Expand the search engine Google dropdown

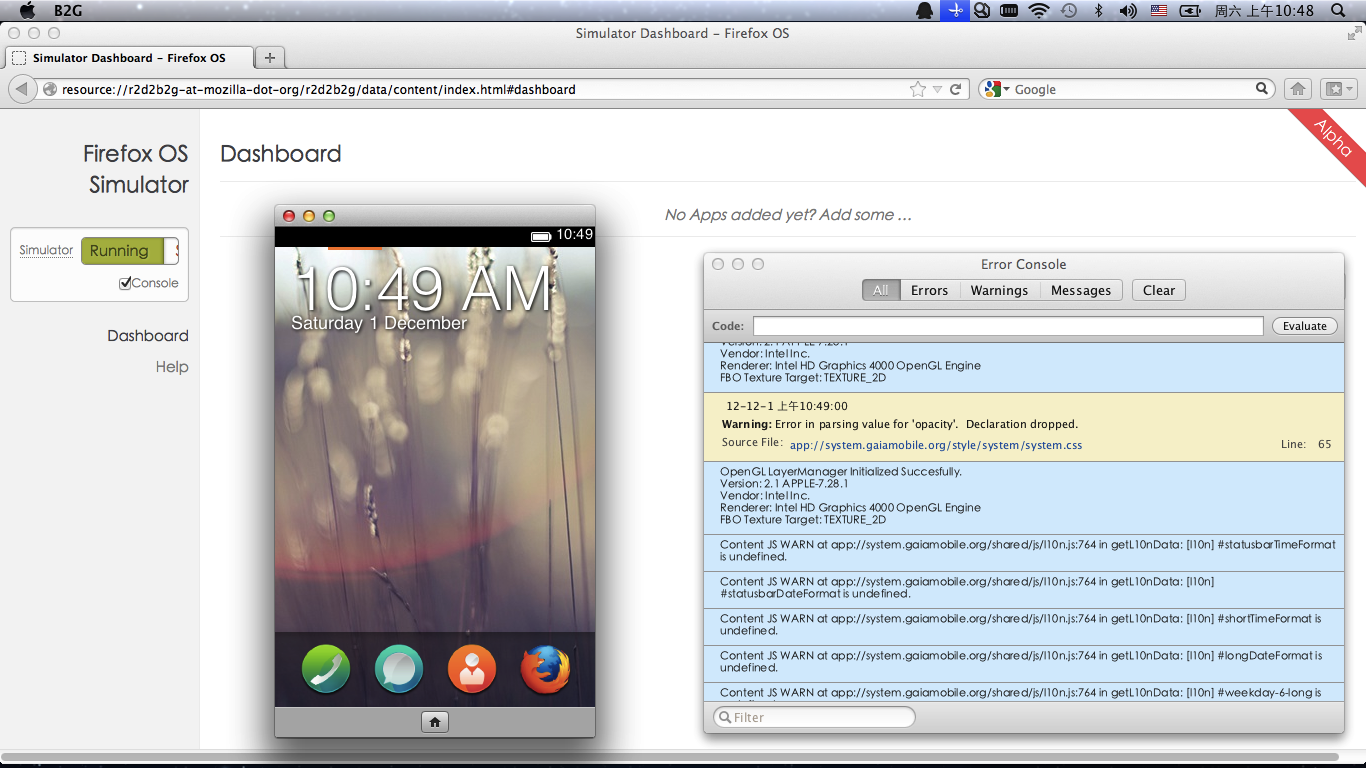(997, 89)
